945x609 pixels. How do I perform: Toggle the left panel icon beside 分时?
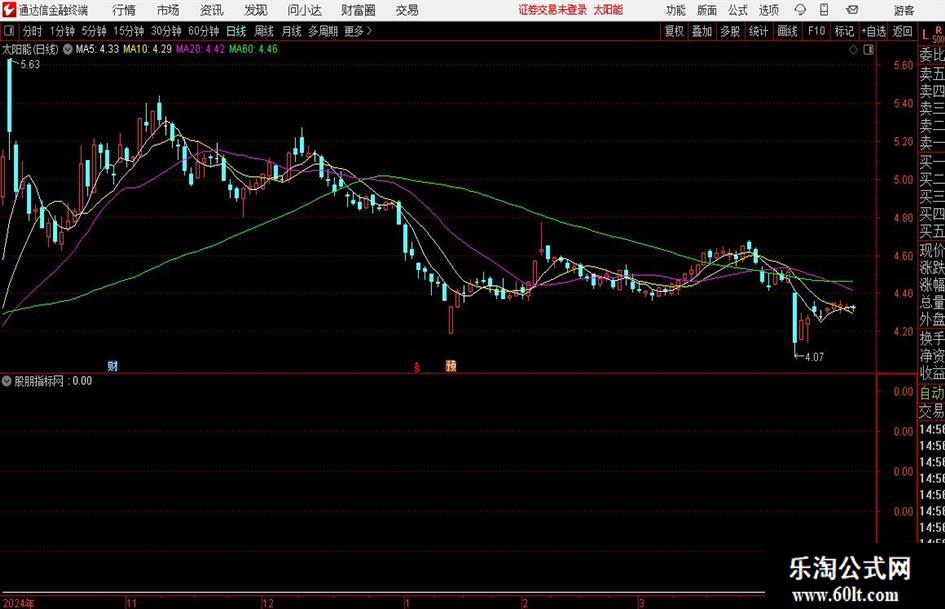(x=9, y=31)
